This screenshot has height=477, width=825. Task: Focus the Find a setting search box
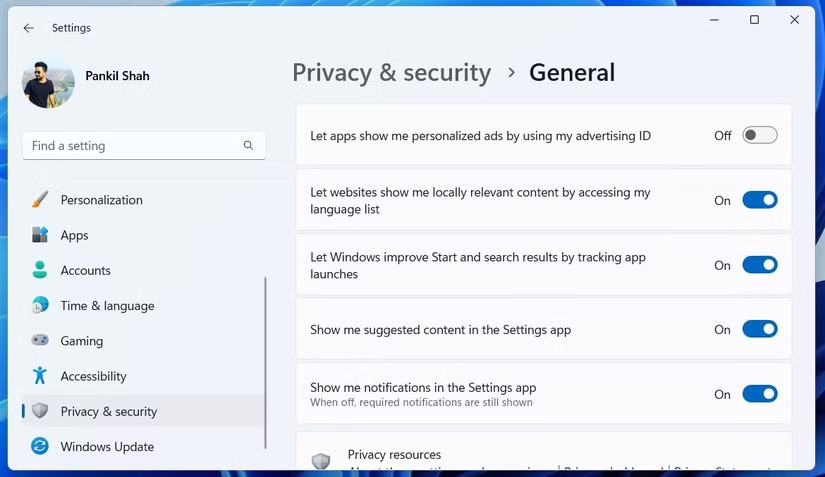[x=144, y=146]
